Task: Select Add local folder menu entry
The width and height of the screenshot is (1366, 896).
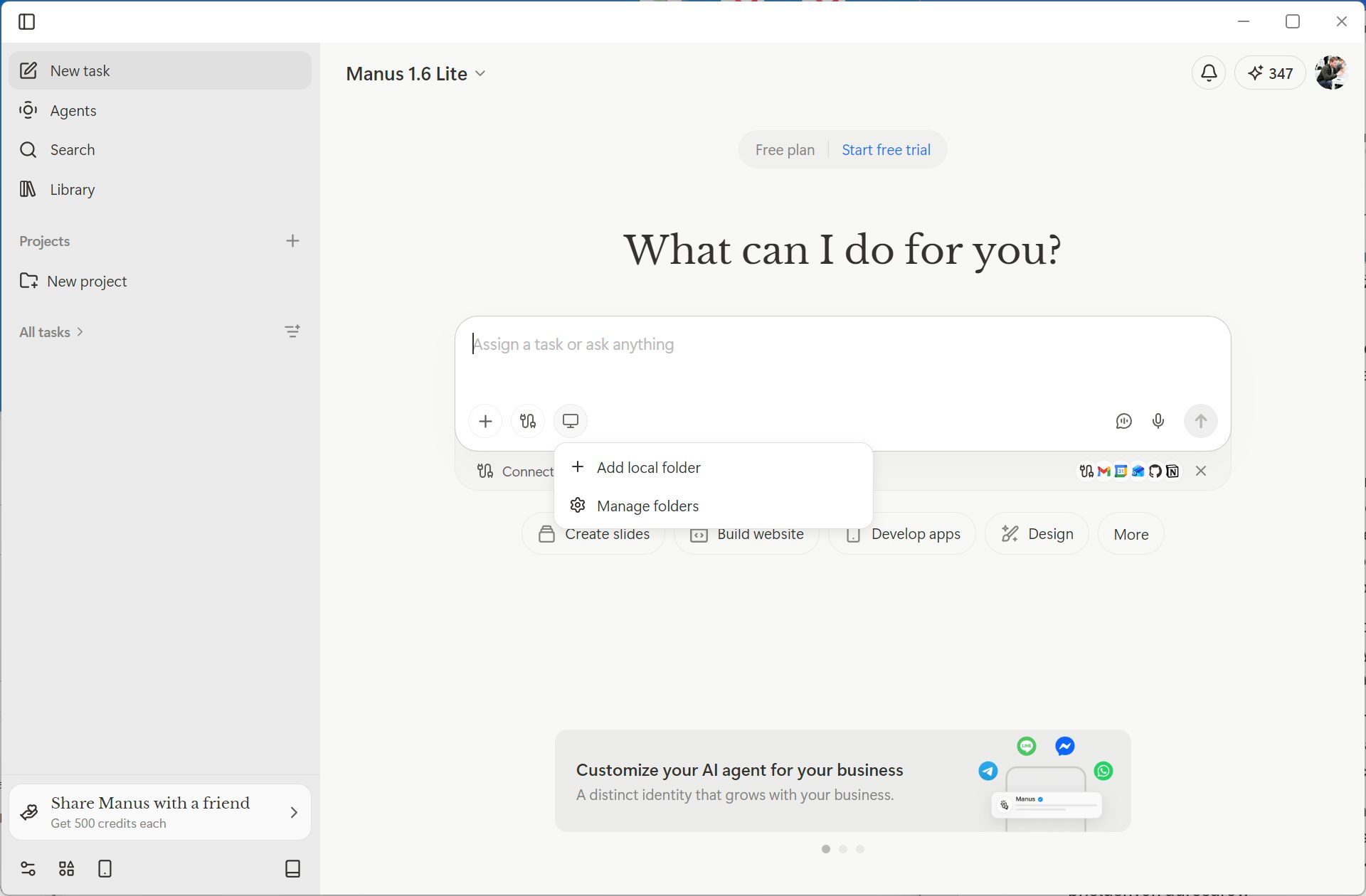Action: [x=648, y=467]
